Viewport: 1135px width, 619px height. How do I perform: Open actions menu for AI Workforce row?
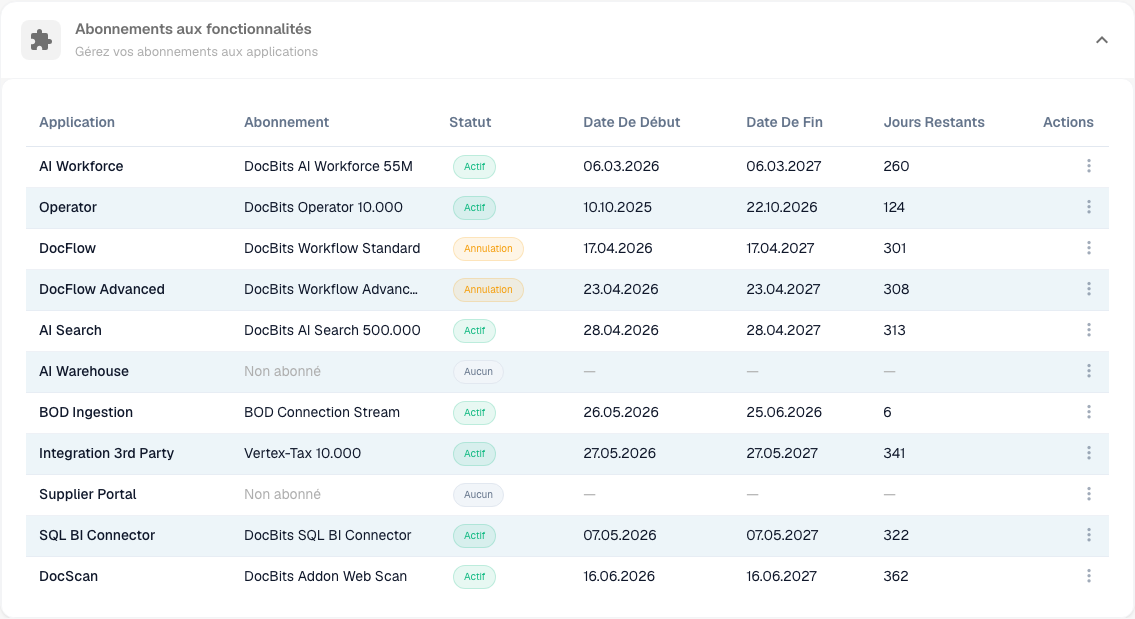click(x=1089, y=167)
